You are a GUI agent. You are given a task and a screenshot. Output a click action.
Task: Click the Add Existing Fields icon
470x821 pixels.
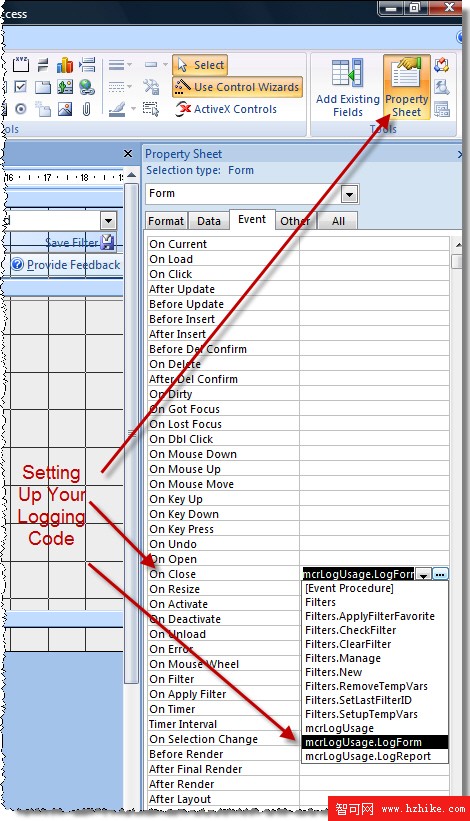(348, 73)
